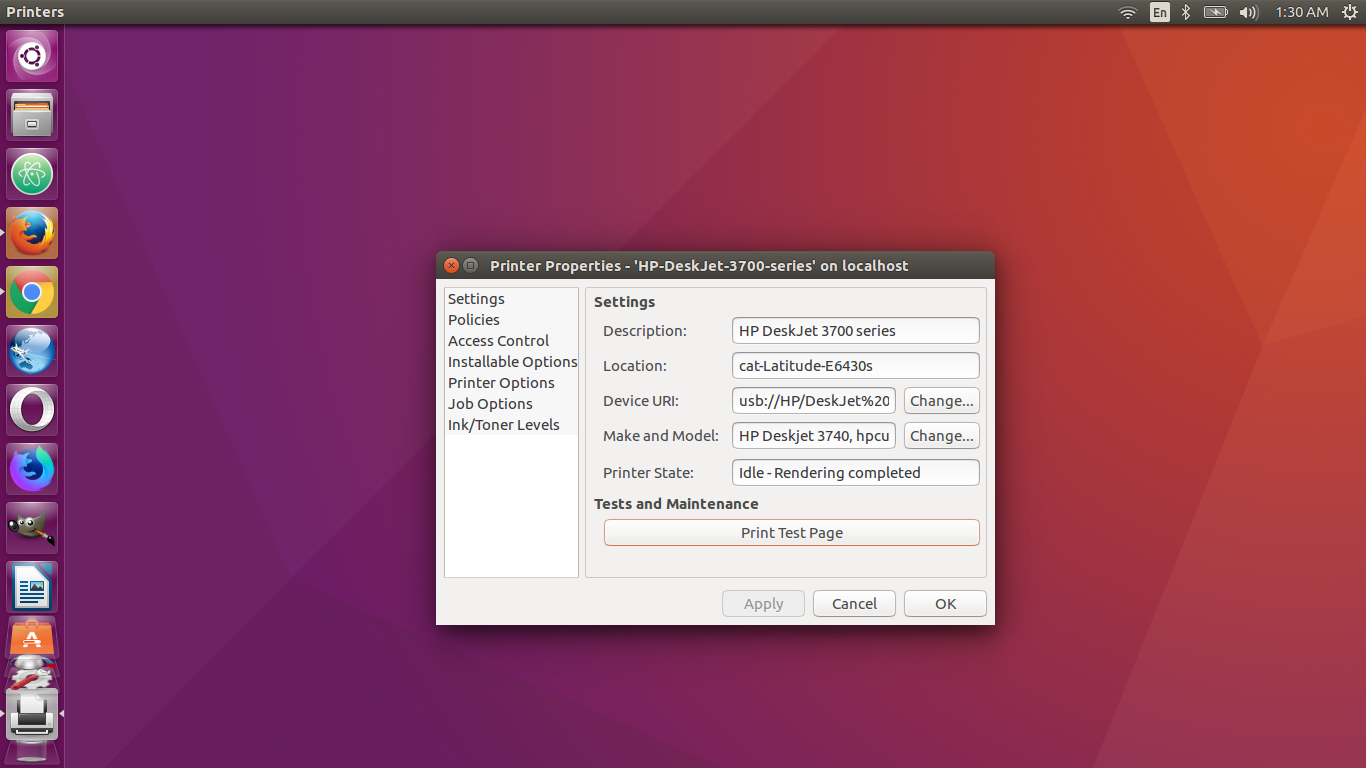Click the Device URI field
The image size is (1366, 768).
814,401
